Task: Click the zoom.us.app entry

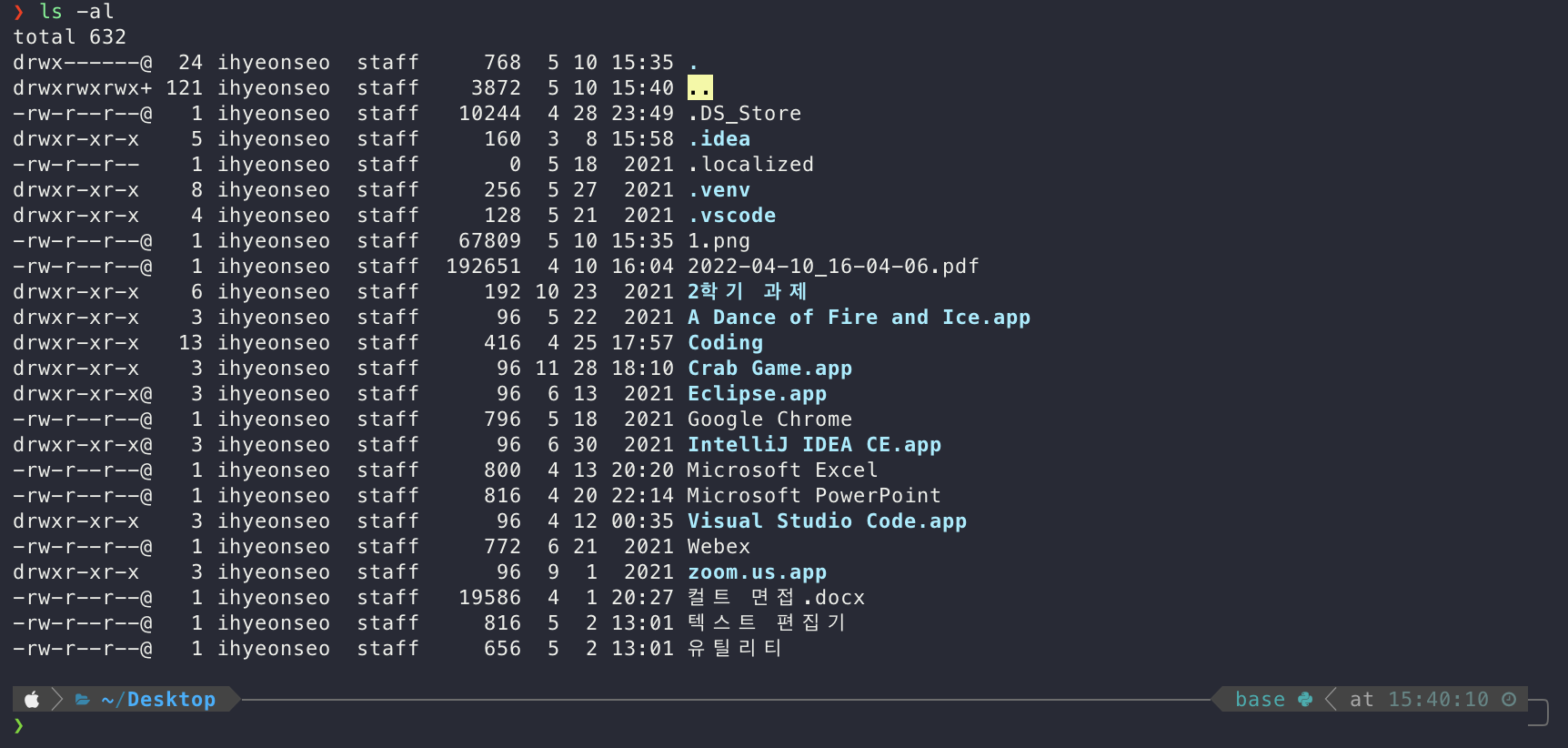Action: pyautogui.click(x=758, y=572)
